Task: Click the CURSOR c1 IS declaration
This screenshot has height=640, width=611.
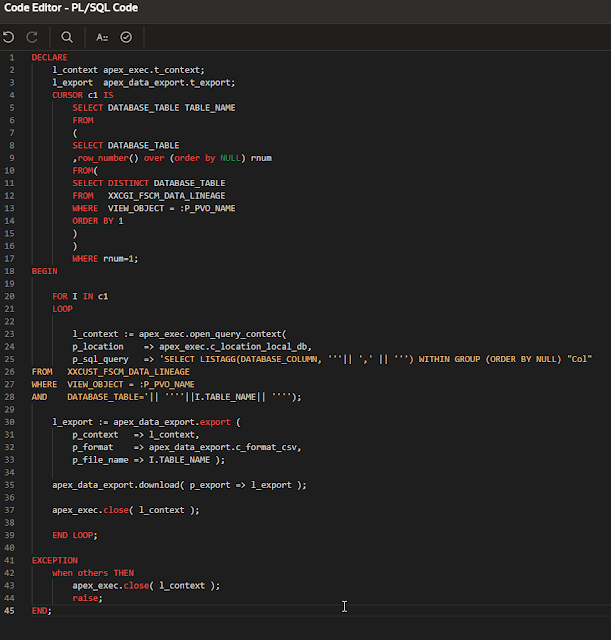Action: tap(83, 95)
